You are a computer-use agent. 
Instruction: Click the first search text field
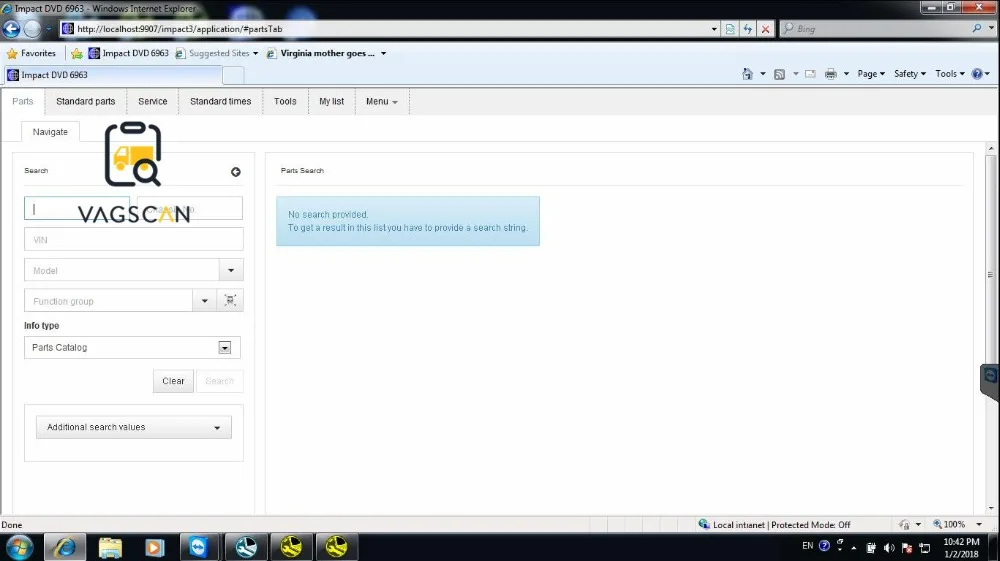click(77, 208)
